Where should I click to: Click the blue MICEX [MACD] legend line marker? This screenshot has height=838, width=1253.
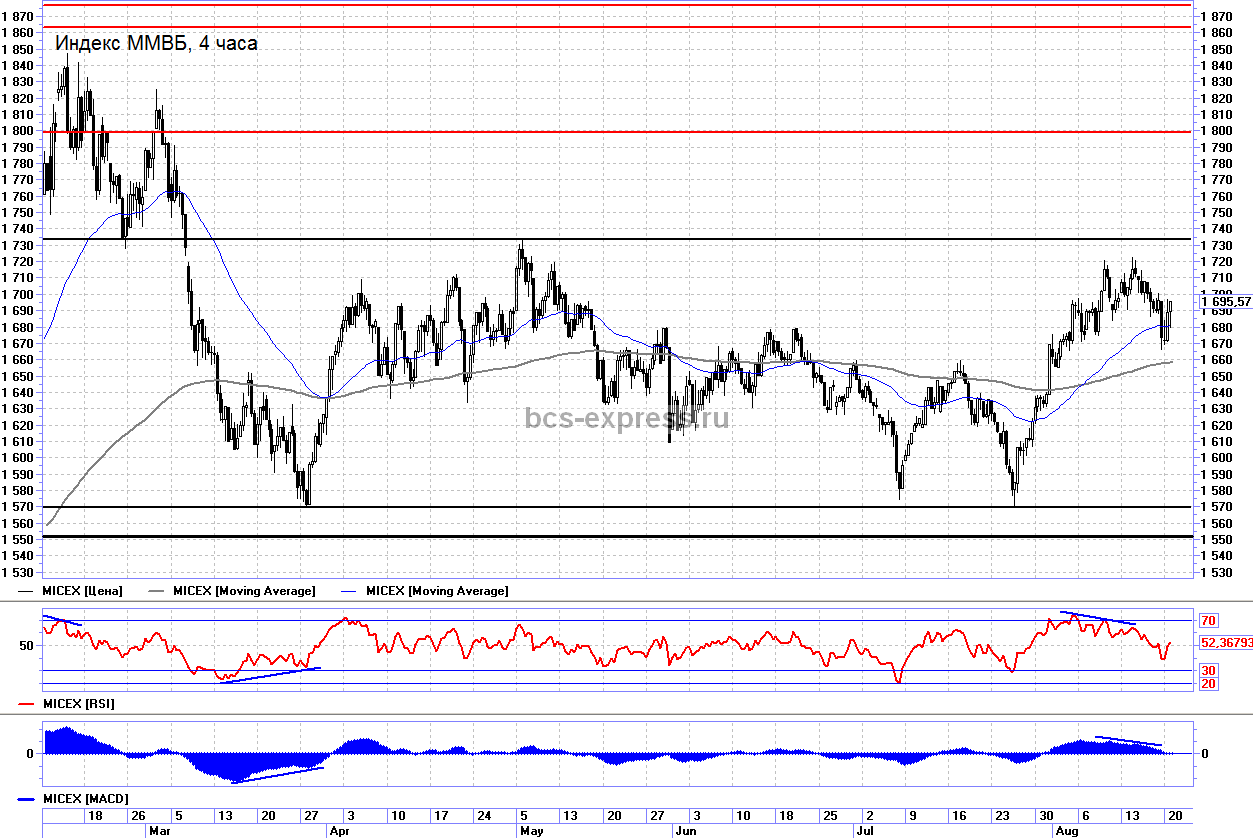(x=28, y=798)
